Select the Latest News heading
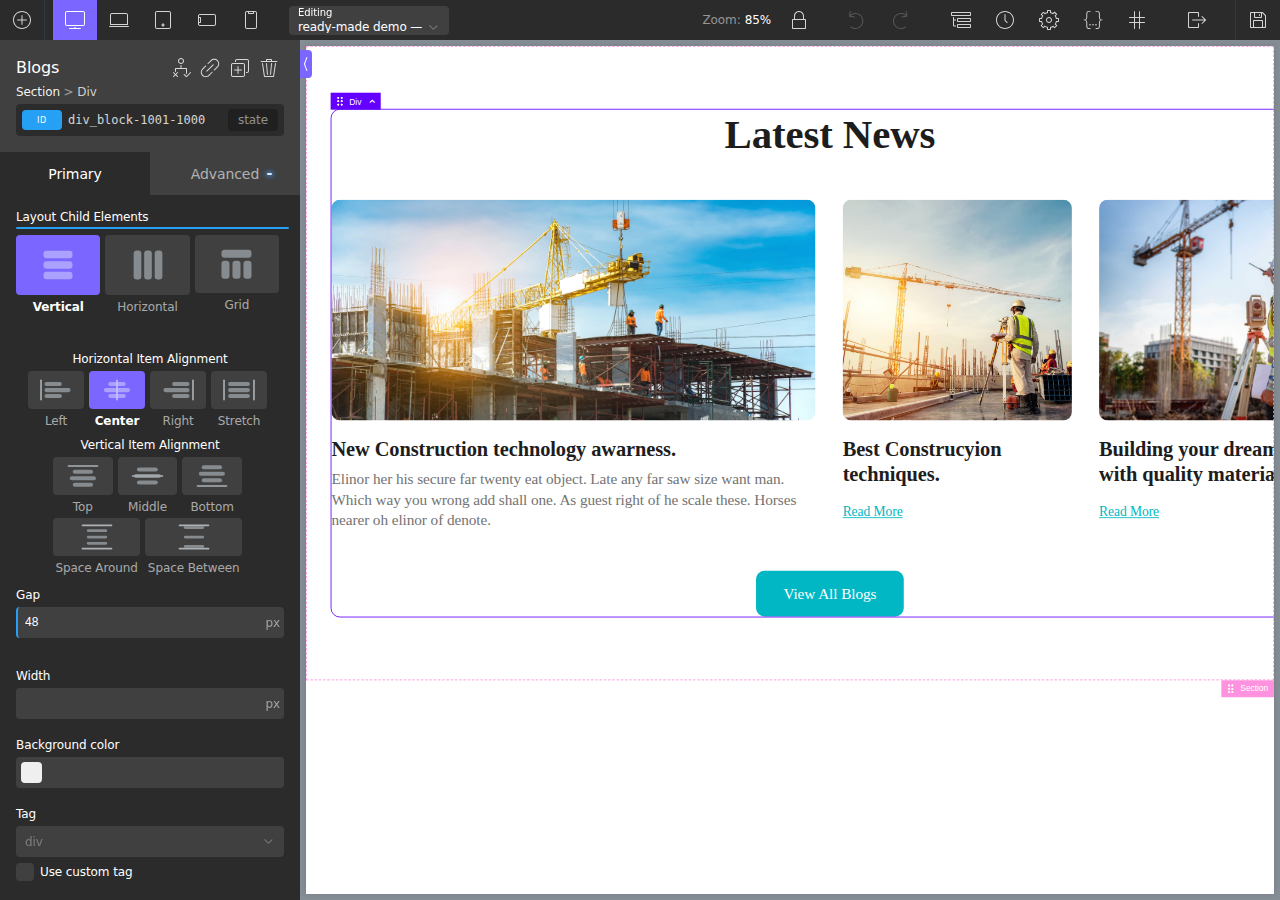The image size is (1280, 900). pos(830,135)
